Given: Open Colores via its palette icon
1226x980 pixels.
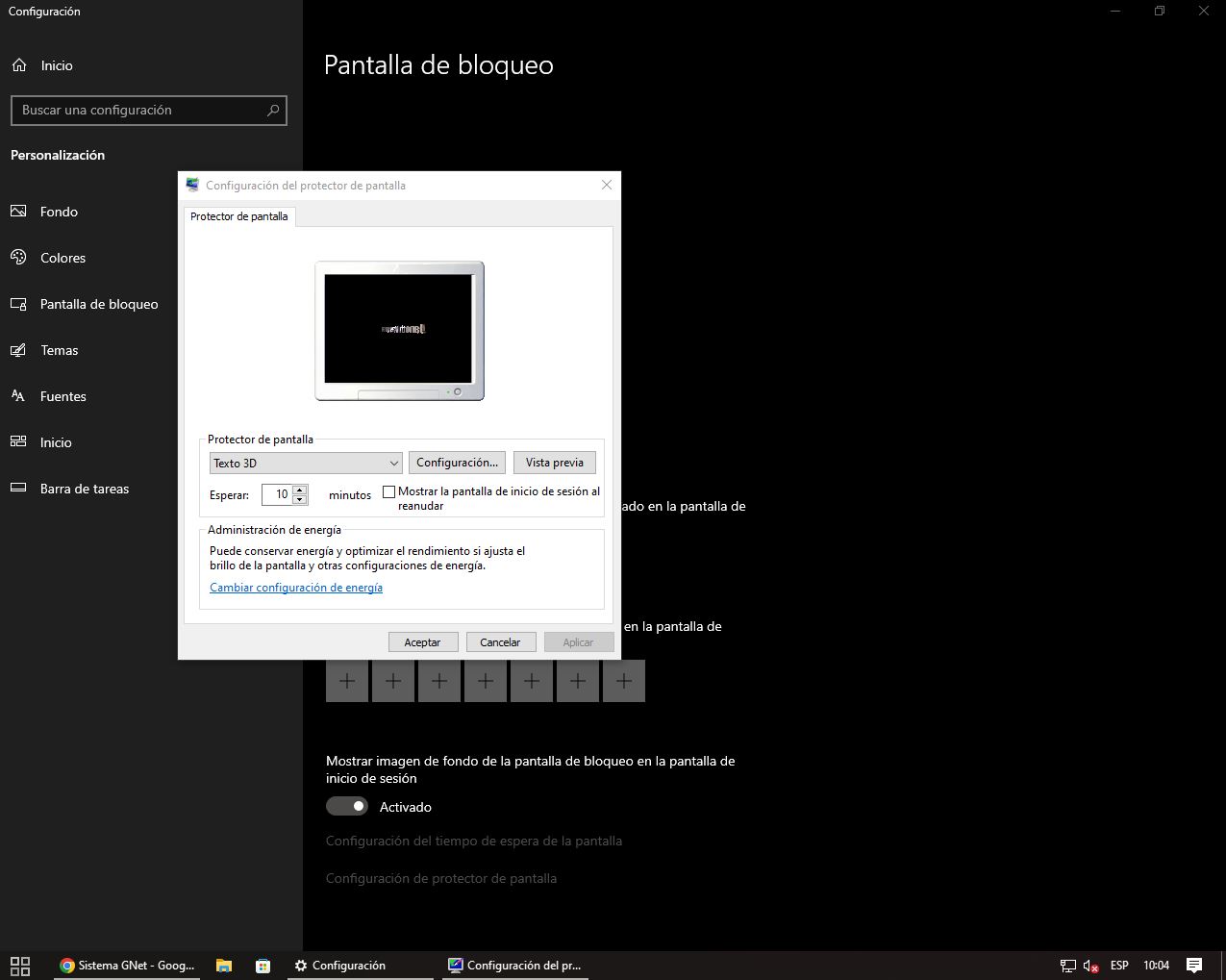Looking at the screenshot, I should (x=18, y=258).
